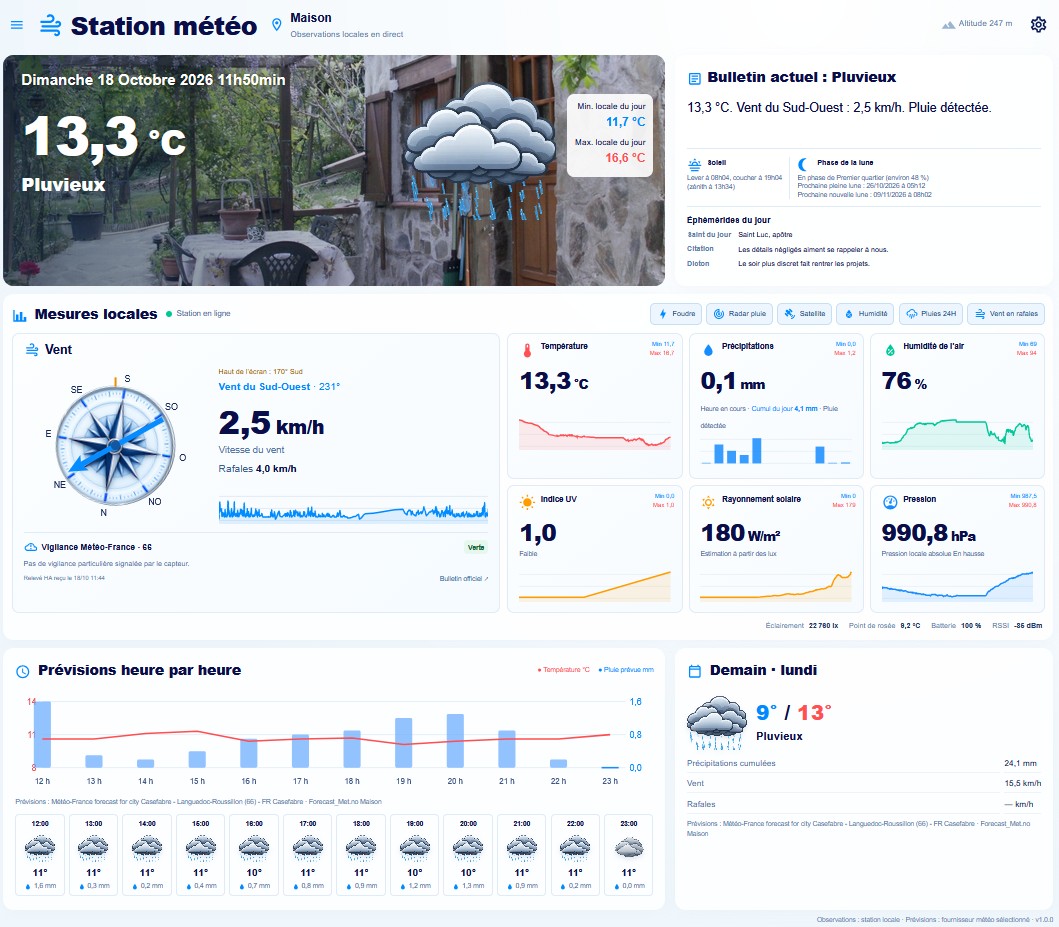
Task: Click the large 13,3 °C temperature on photo
Action: pos(105,137)
